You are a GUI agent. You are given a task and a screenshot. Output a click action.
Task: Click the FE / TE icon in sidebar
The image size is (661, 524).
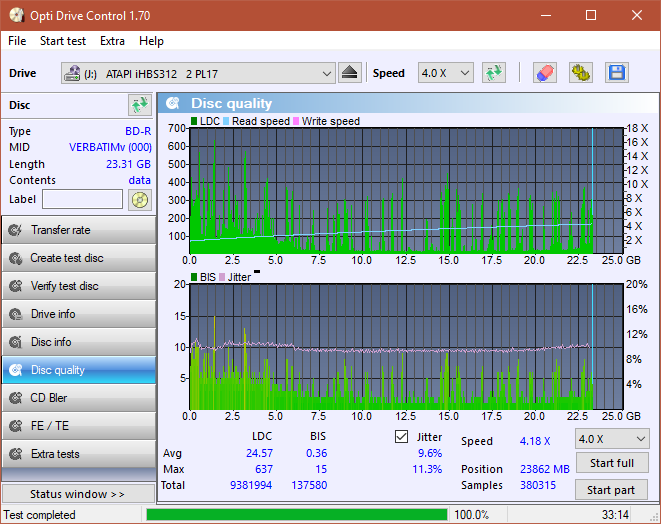click(x=16, y=426)
